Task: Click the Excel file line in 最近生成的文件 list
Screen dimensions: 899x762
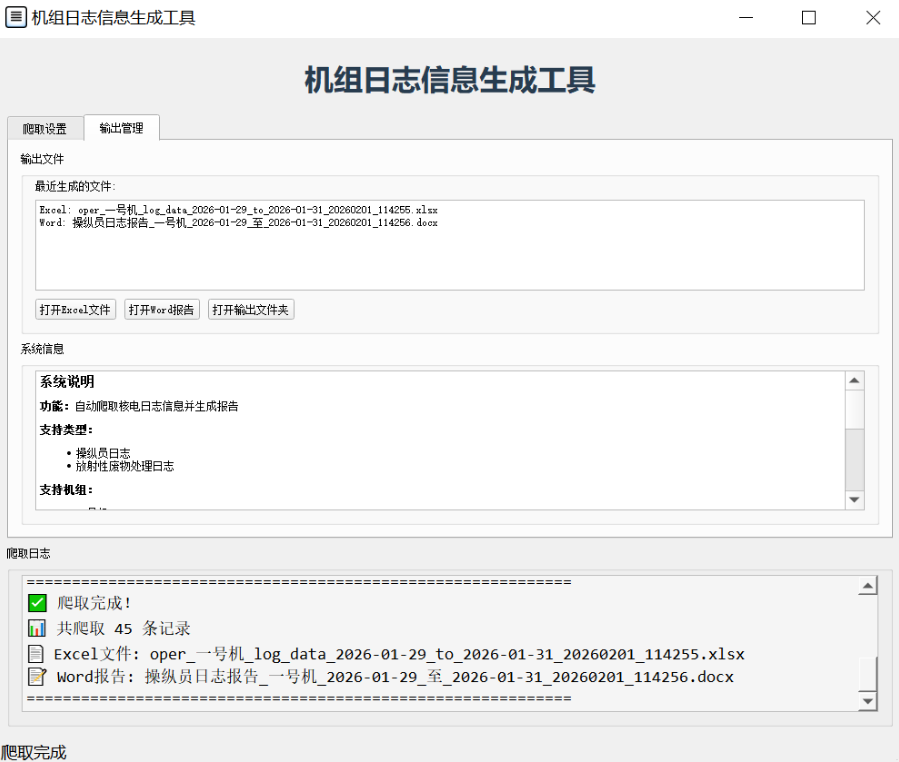Action: pos(238,210)
